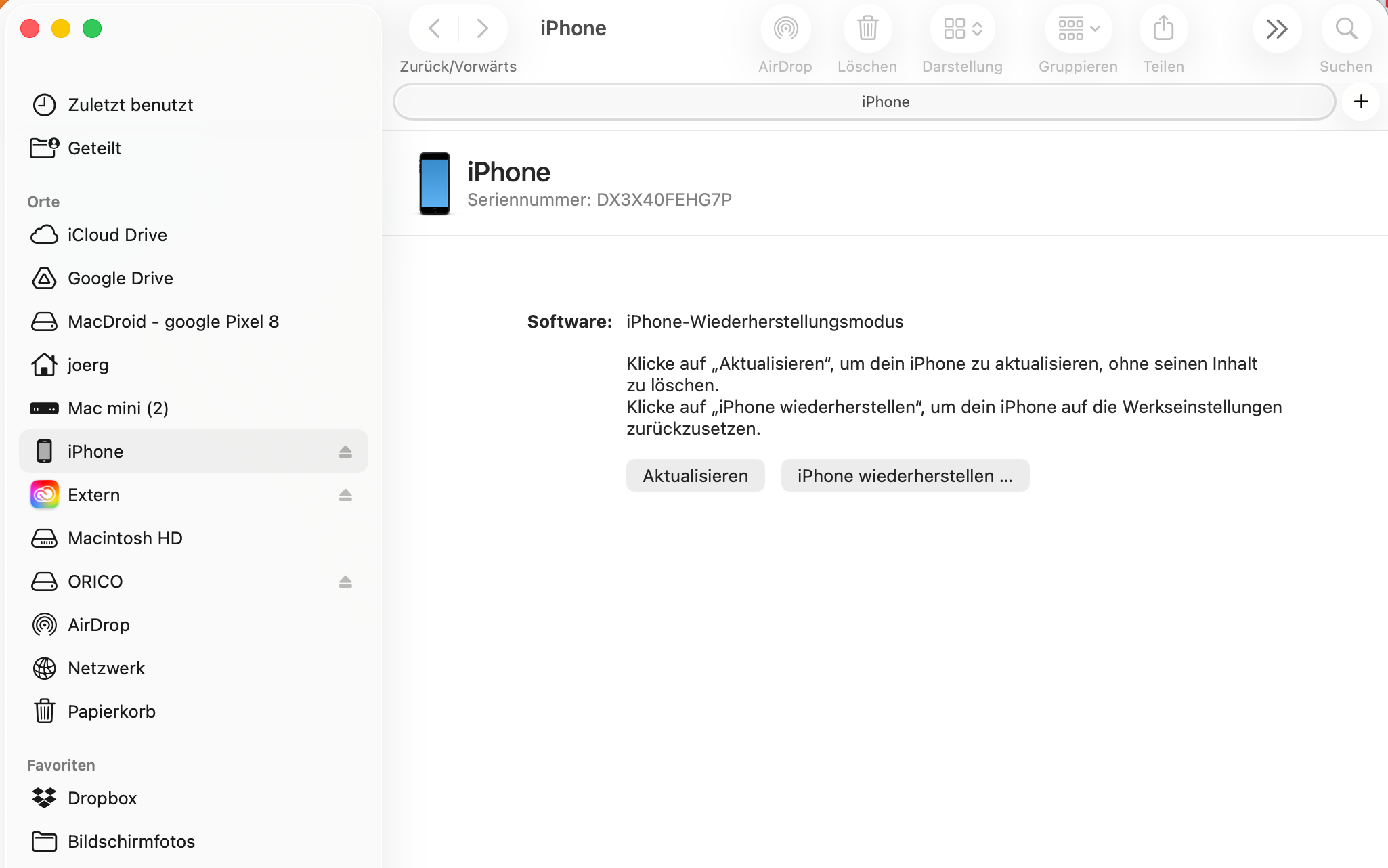Select MacDroid - google Pixel 8
The width and height of the screenshot is (1388, 868).
173,321
